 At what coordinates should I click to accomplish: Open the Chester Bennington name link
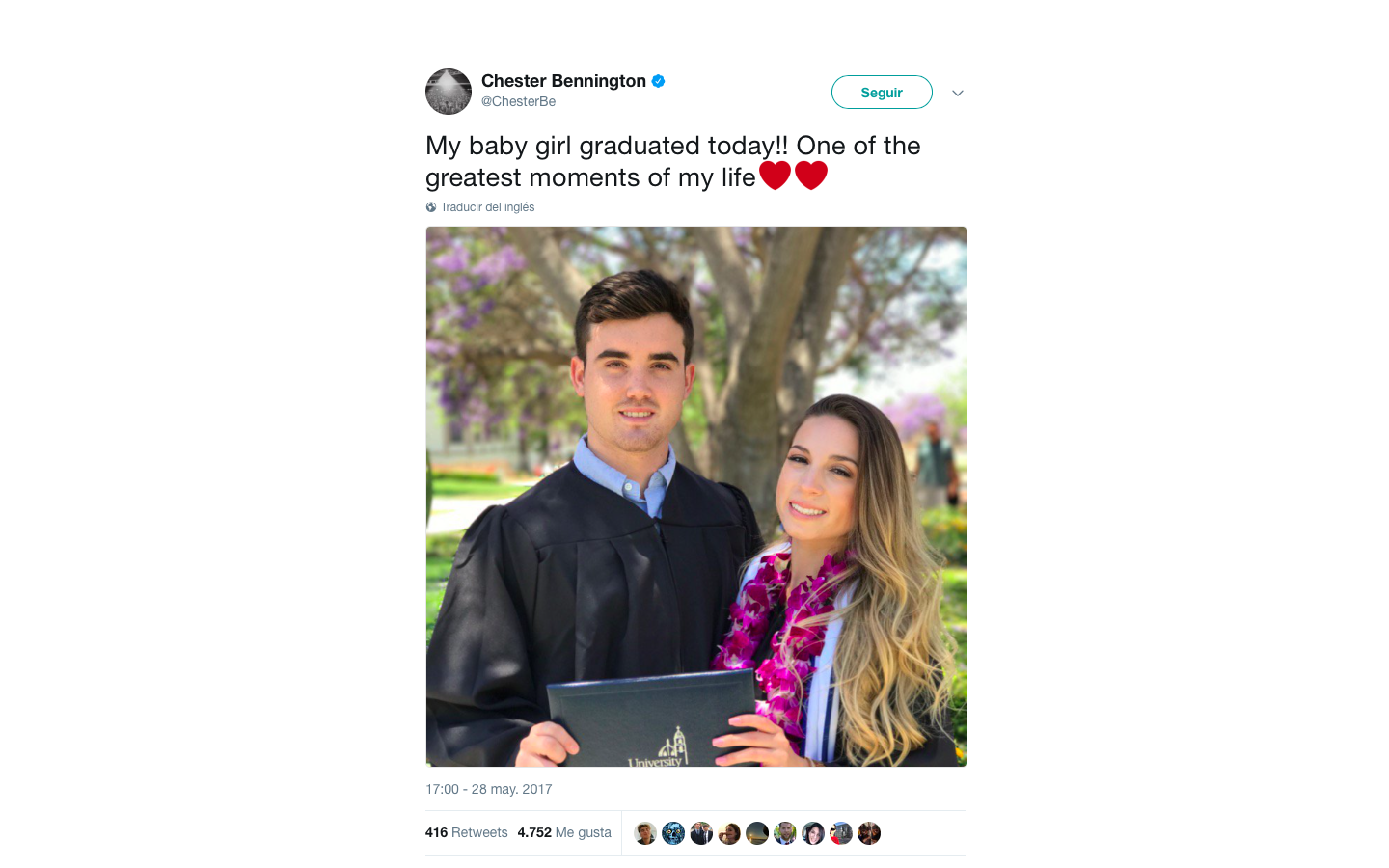[x=563, y=81]
